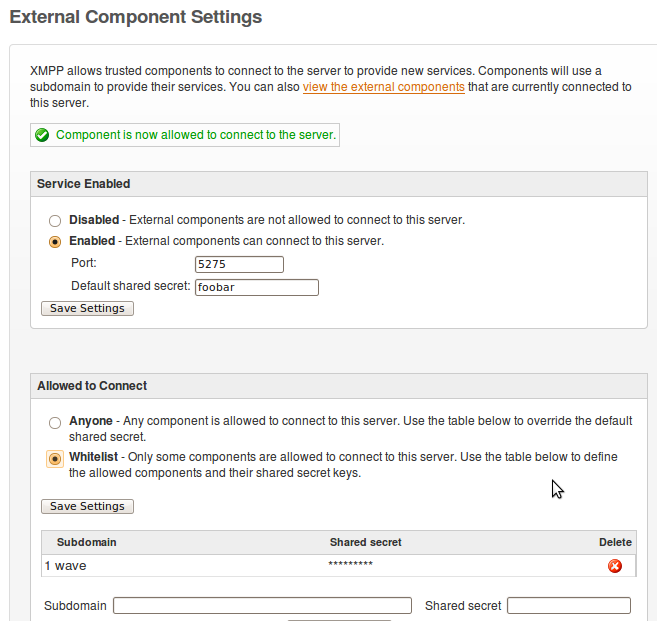Image resolution: width=657 pixels, height=621 pixels.
Task: Click the new Subdomain input box
Action: click(262, 606)
